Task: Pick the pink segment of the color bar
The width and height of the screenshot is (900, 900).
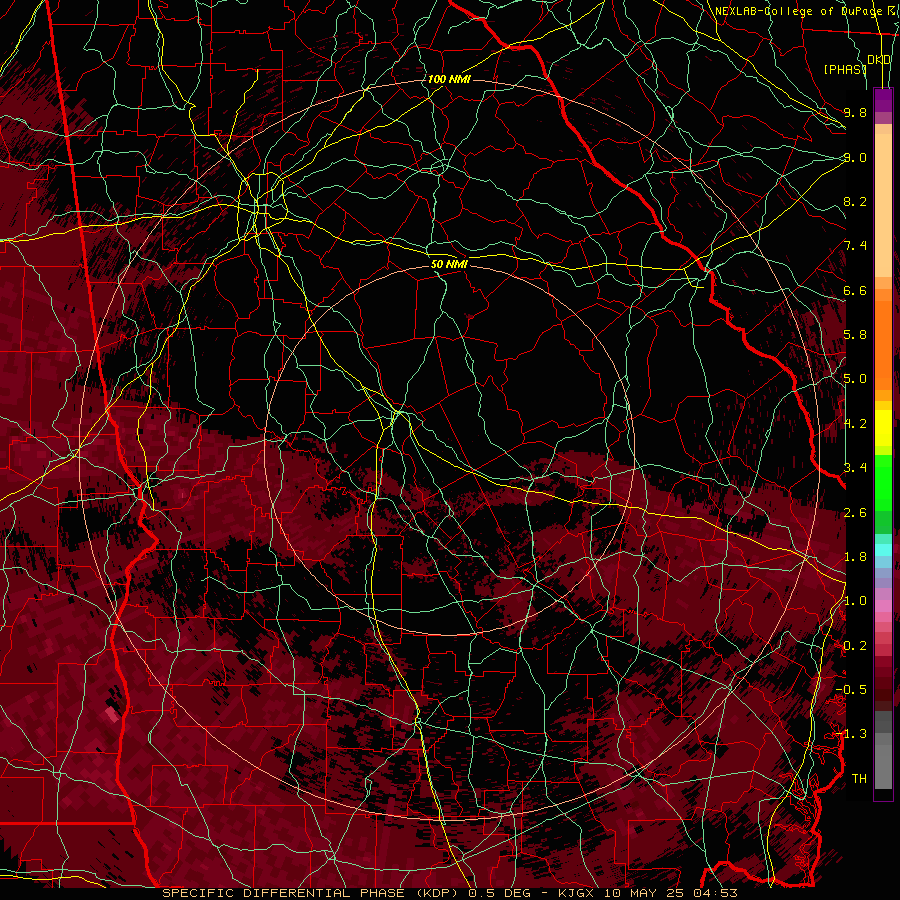Action: tap(883, 606)
